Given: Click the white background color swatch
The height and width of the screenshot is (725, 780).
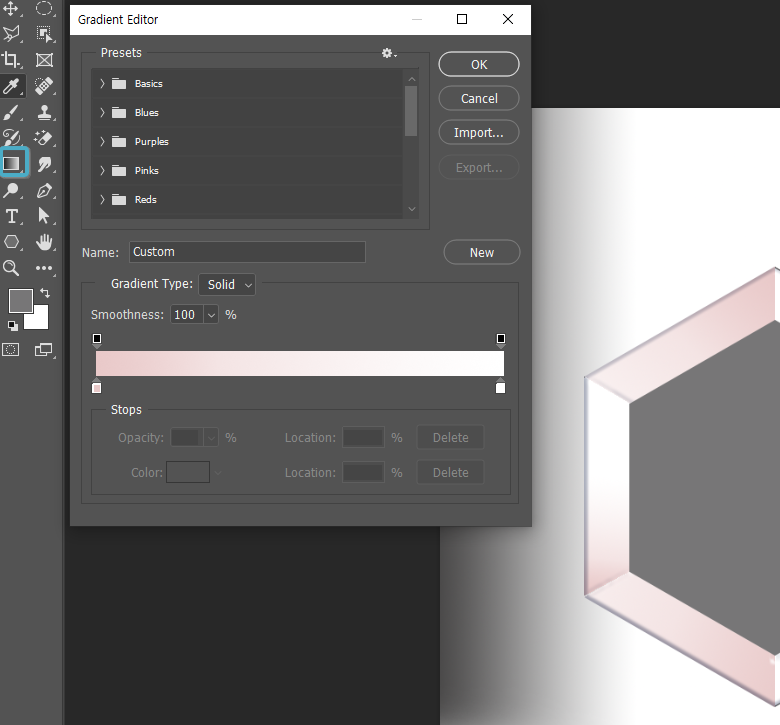Looking at the screenshot, I should click(41, 322).
